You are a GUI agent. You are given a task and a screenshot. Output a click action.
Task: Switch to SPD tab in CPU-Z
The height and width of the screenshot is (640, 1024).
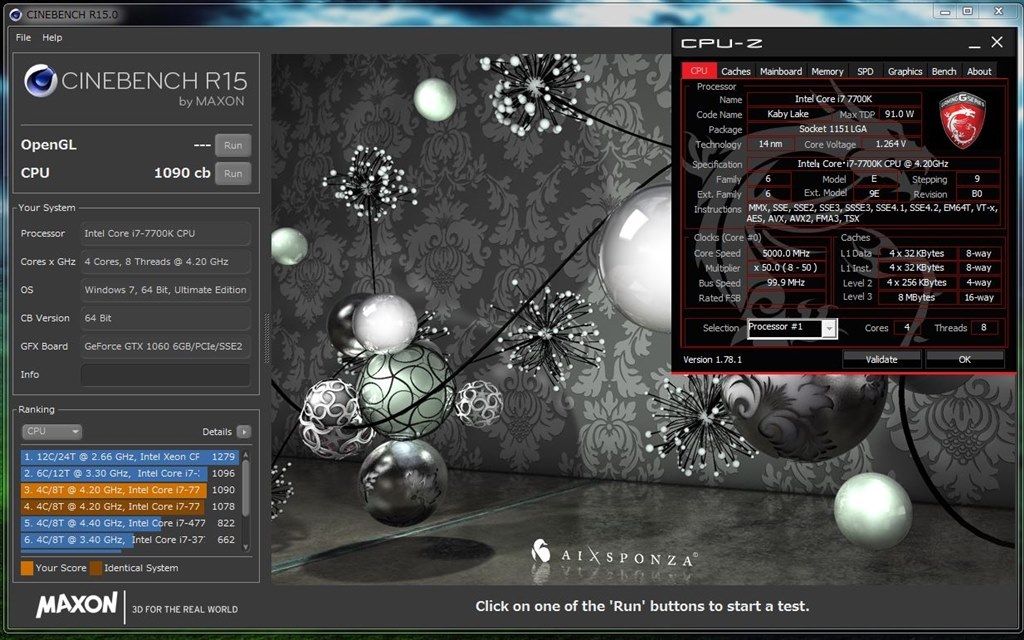coord(865,71)
